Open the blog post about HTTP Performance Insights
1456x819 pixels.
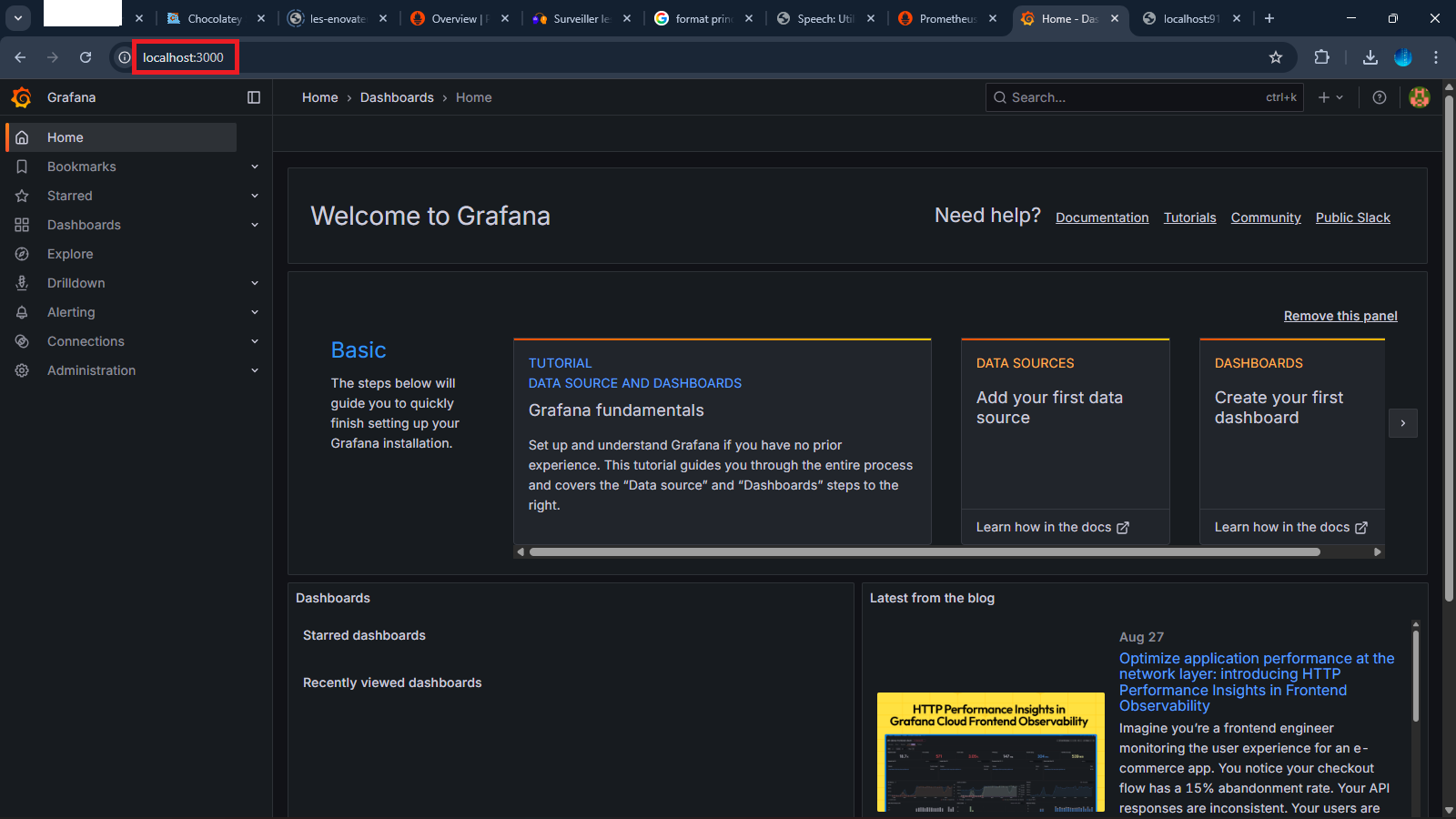click(1257, 682)
